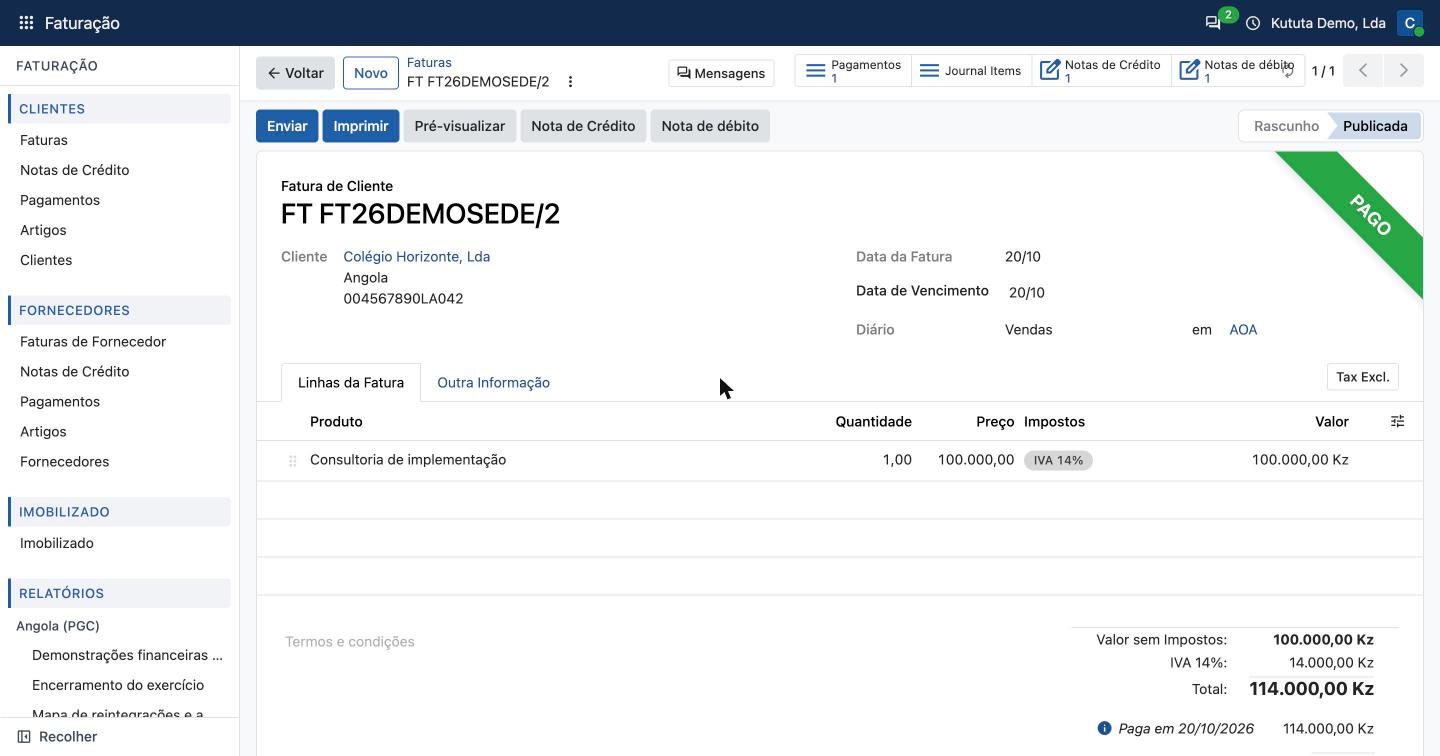1440x756 pixels.
Task: Open column settings icon in invoice lines
Action: point(1398,422)
